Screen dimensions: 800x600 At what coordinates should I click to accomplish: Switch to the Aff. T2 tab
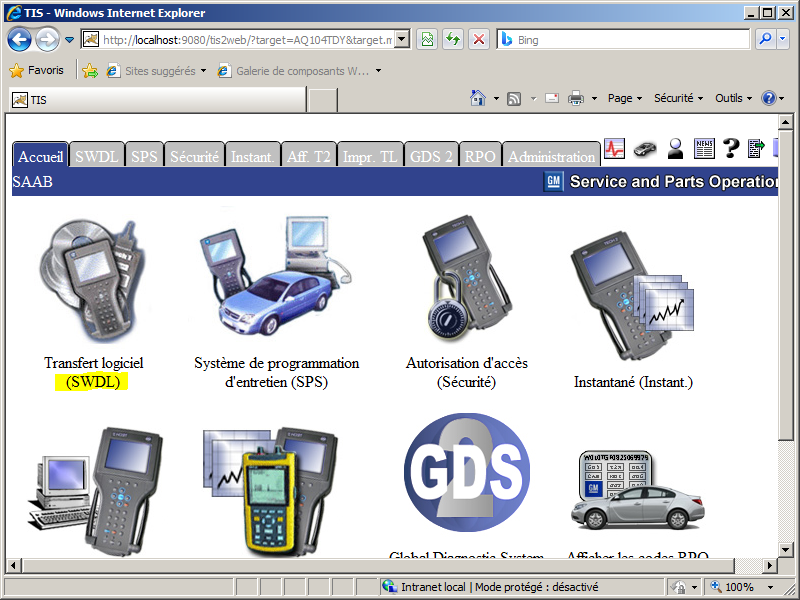[309, 155]
